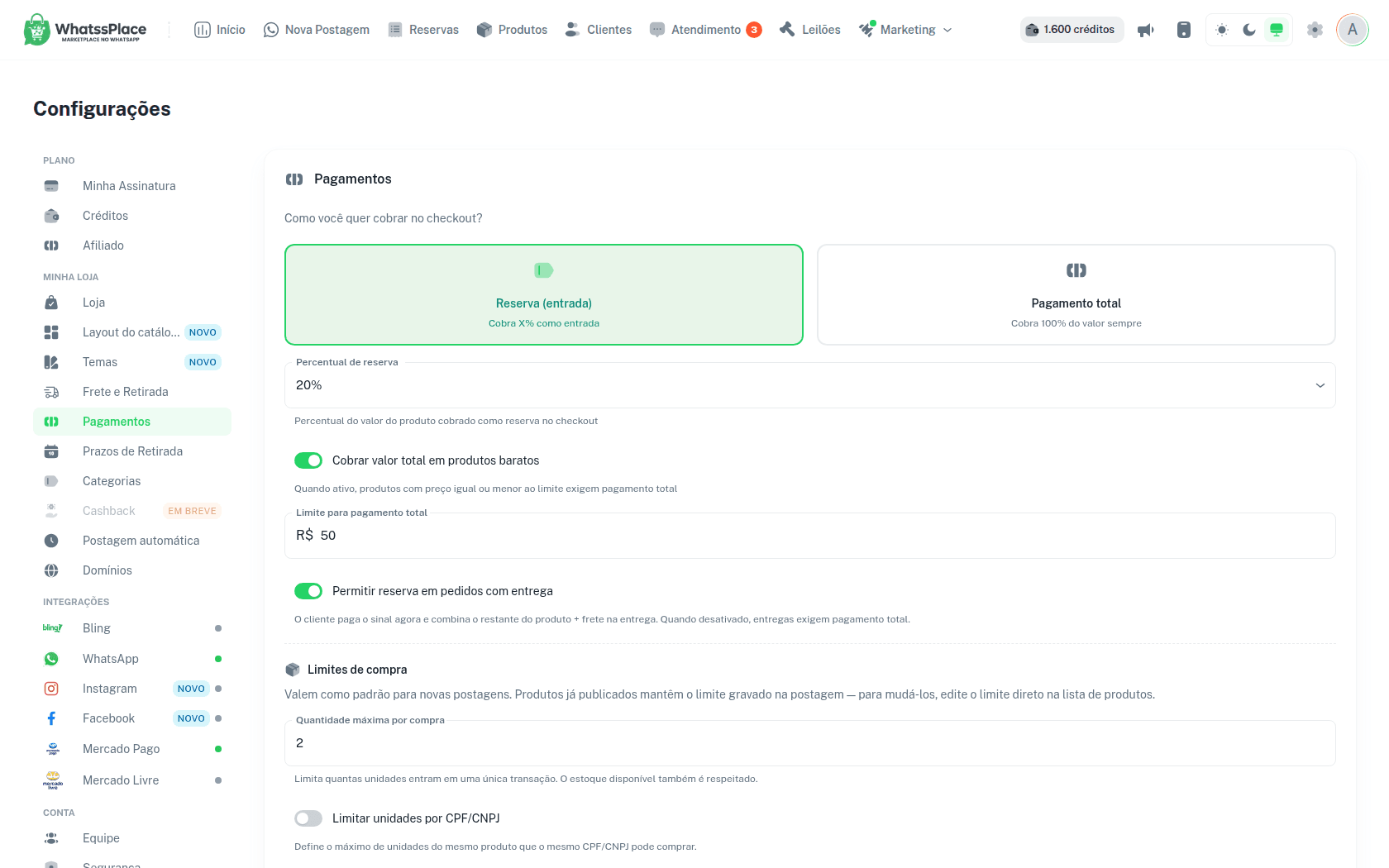
Task: Click the Instagram integration icon
Action: [51, 689]
